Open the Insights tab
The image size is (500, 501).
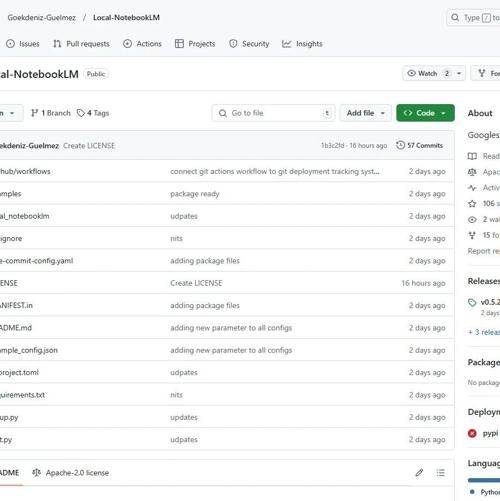point(302,44)
